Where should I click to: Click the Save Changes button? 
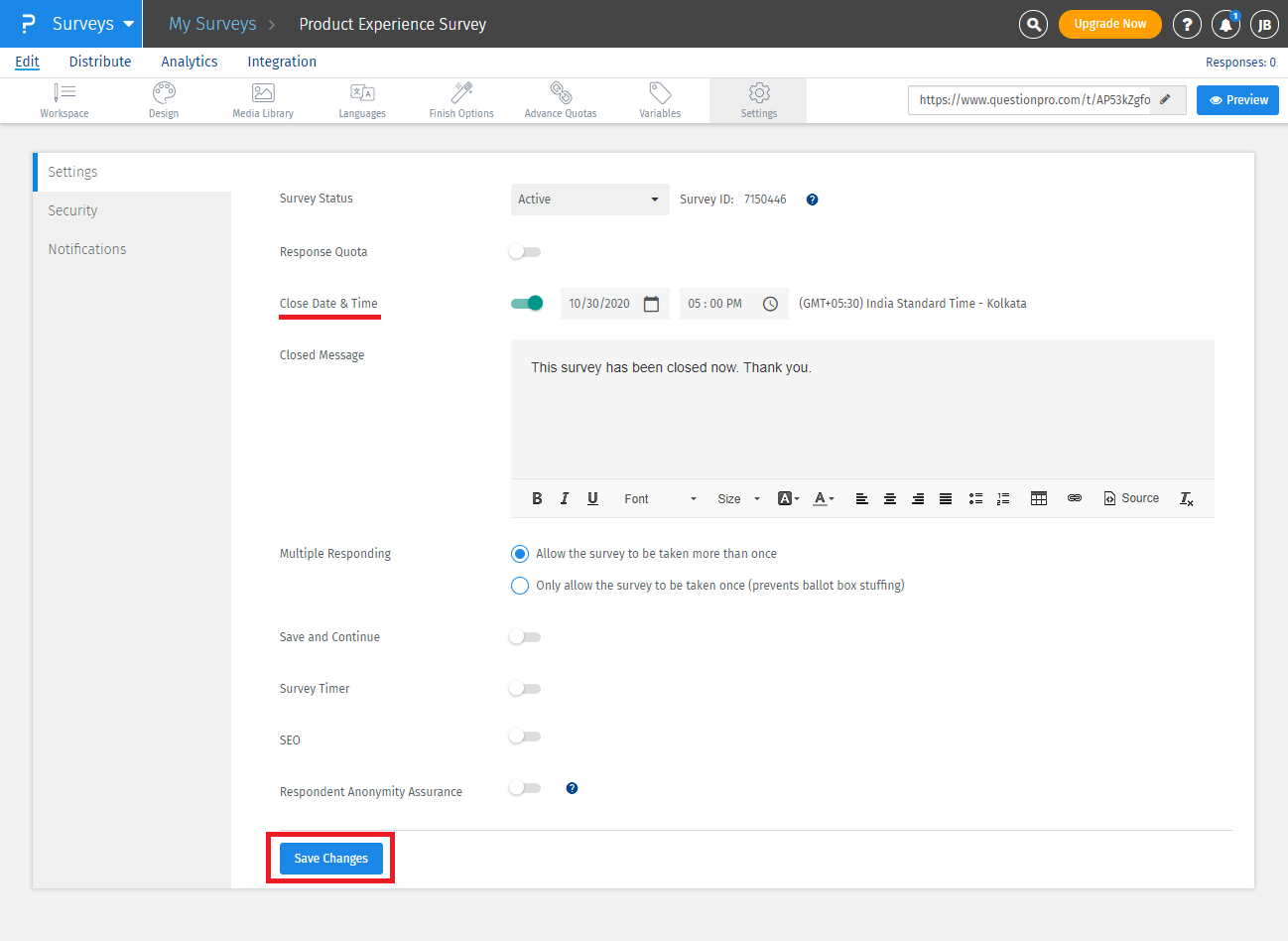(x=330, y=859)
